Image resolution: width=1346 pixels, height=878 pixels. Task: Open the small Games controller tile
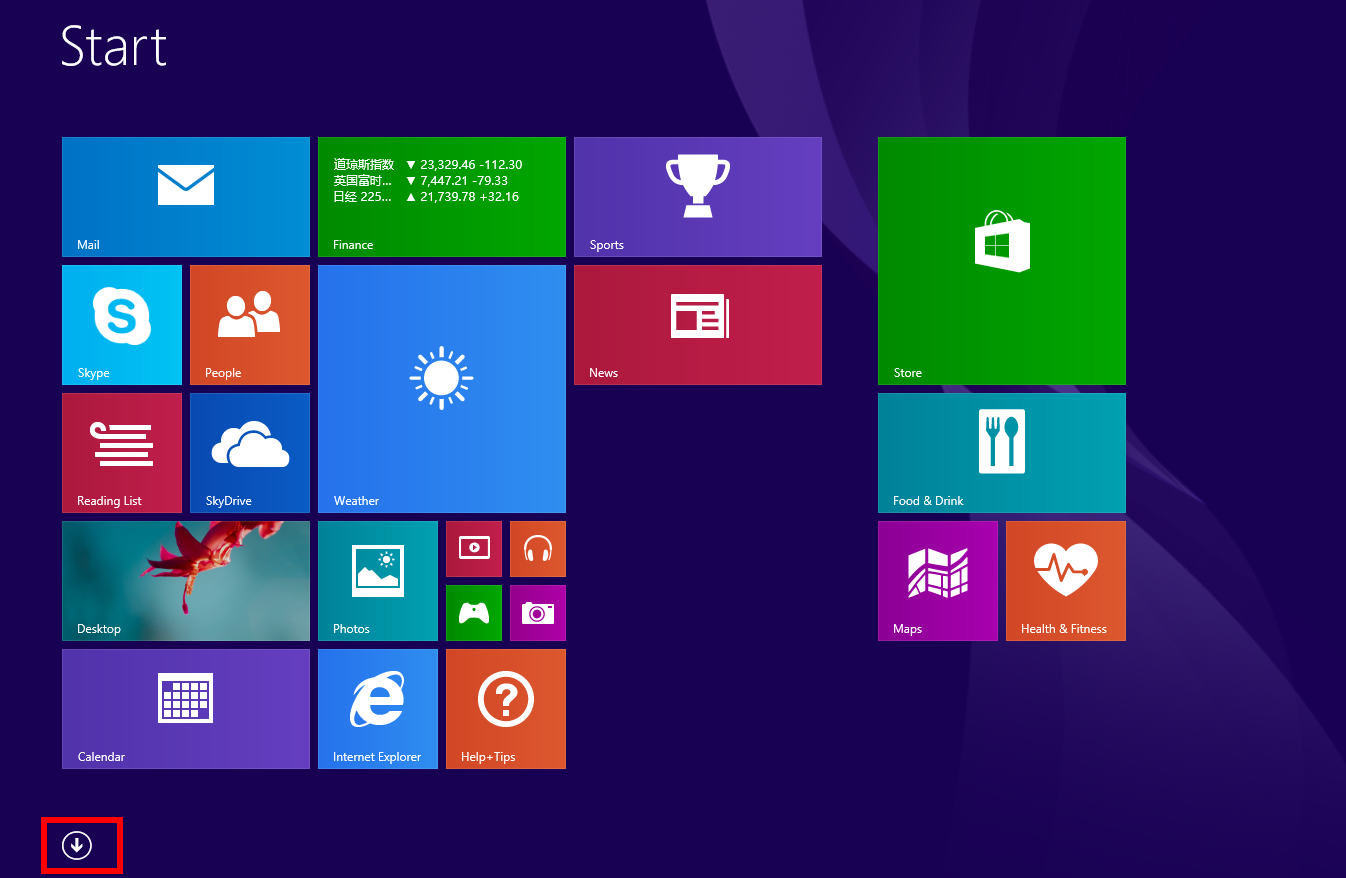click(x=474, y=613)
